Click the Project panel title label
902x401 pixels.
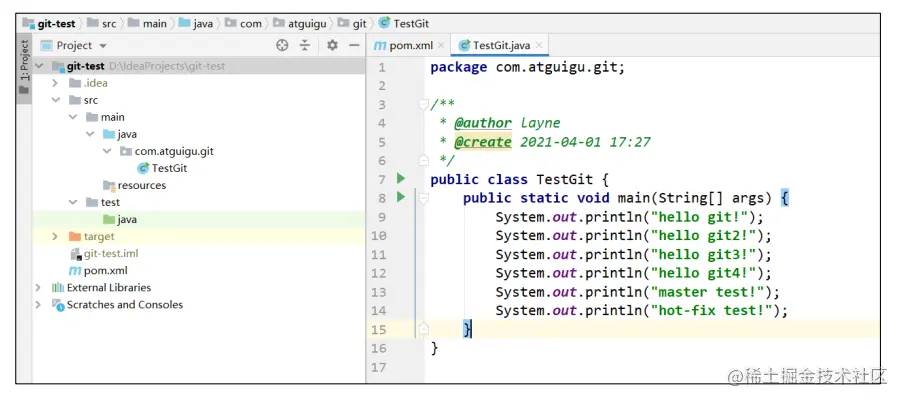pos(74,45)
